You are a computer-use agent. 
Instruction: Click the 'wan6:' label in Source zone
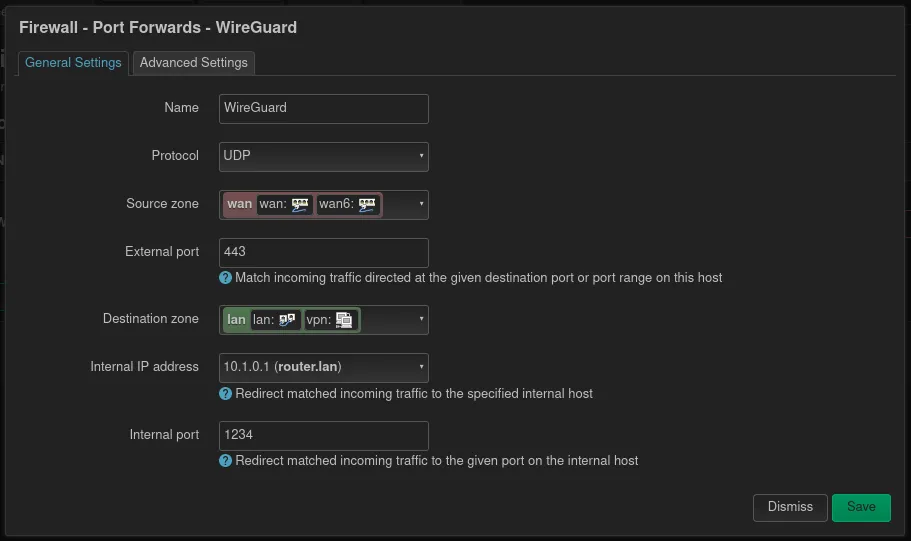[x=336, y=204]
